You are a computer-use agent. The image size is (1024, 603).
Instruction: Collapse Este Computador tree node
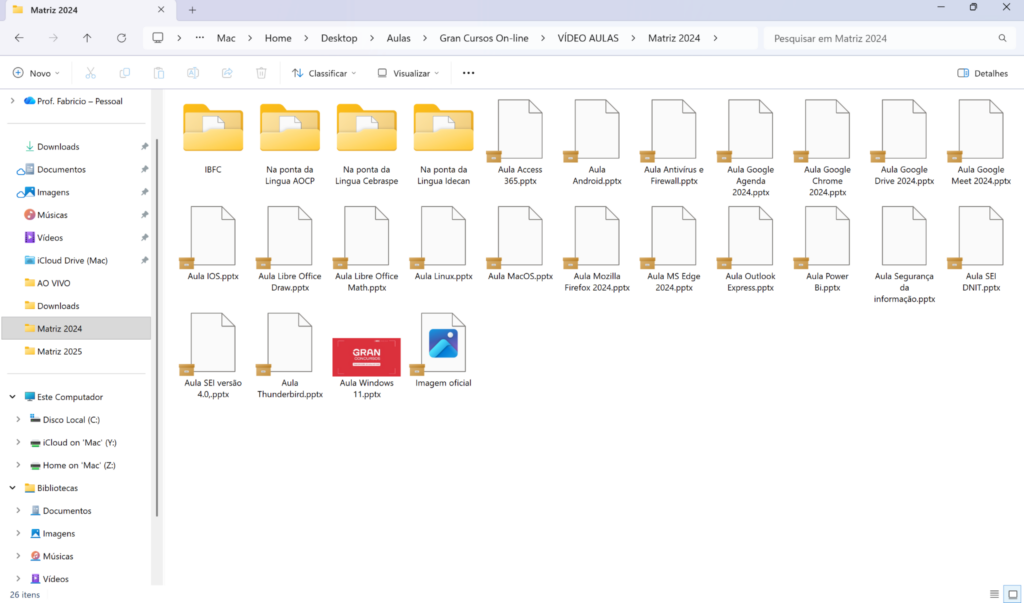click(12, 397)
